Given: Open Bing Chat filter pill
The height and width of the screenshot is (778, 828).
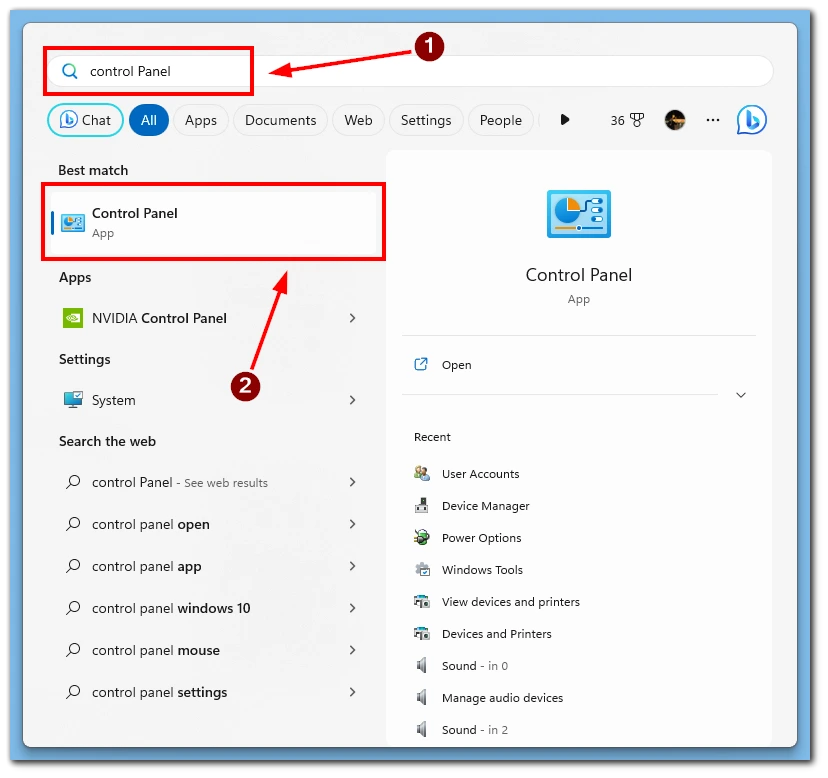Looking at the screenshot, I should [x=86, y=120].
